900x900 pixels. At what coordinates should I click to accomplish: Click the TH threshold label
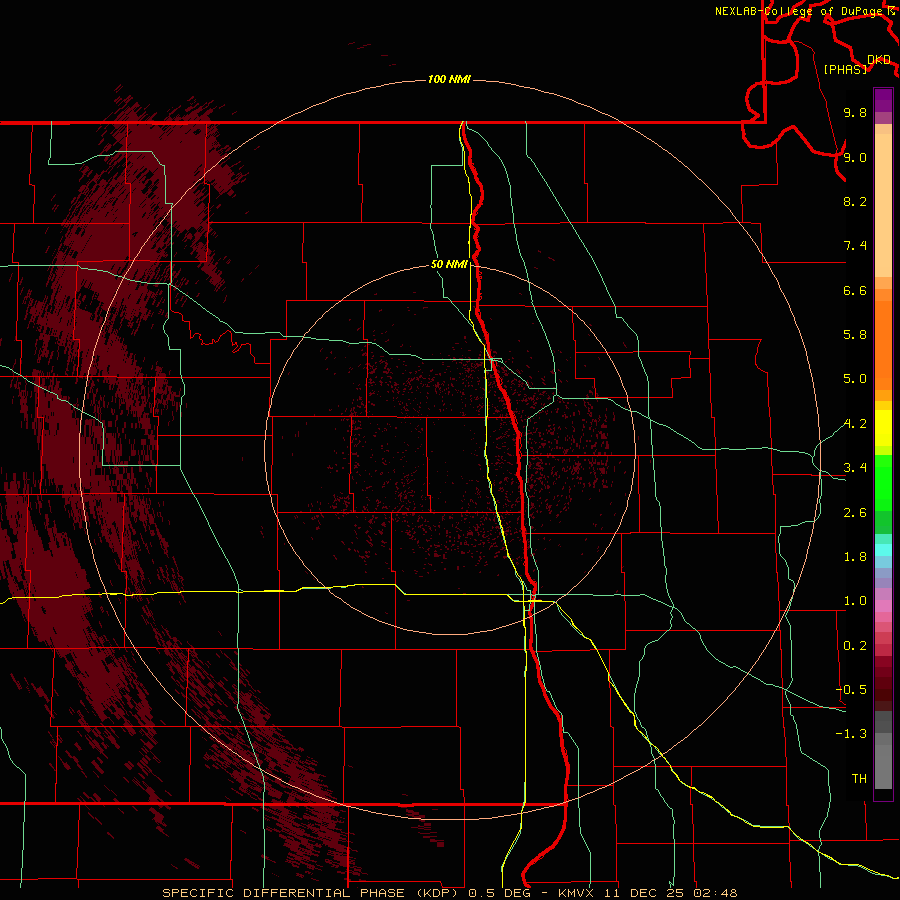(859, 779)
